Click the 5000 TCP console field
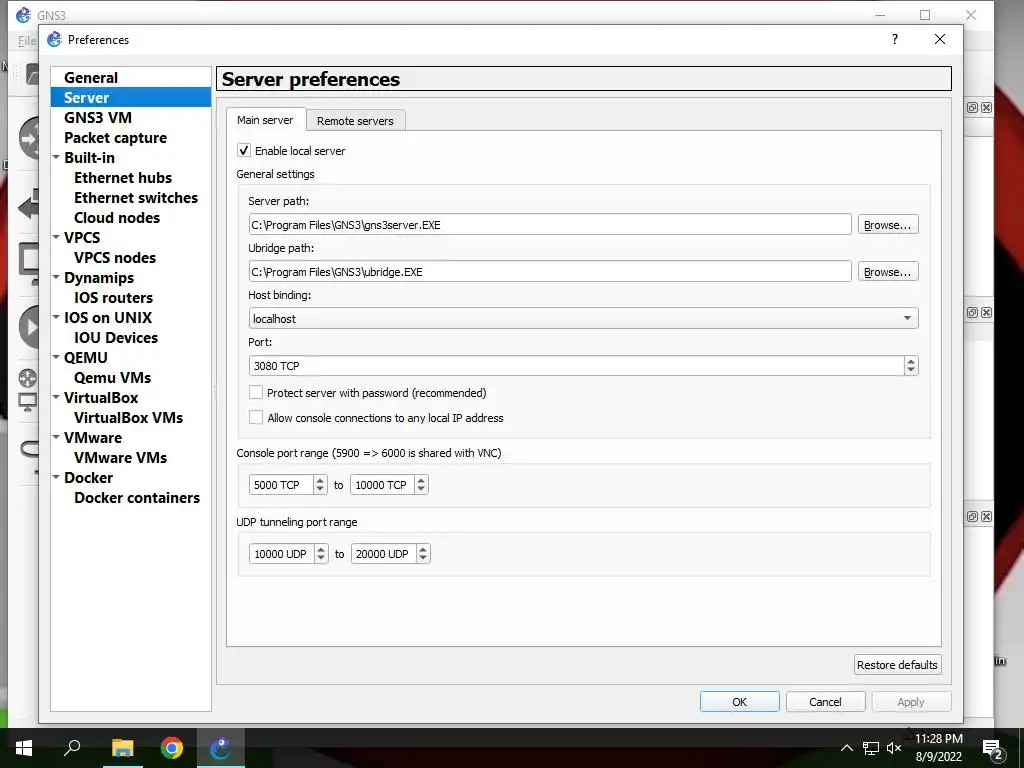 281,485
